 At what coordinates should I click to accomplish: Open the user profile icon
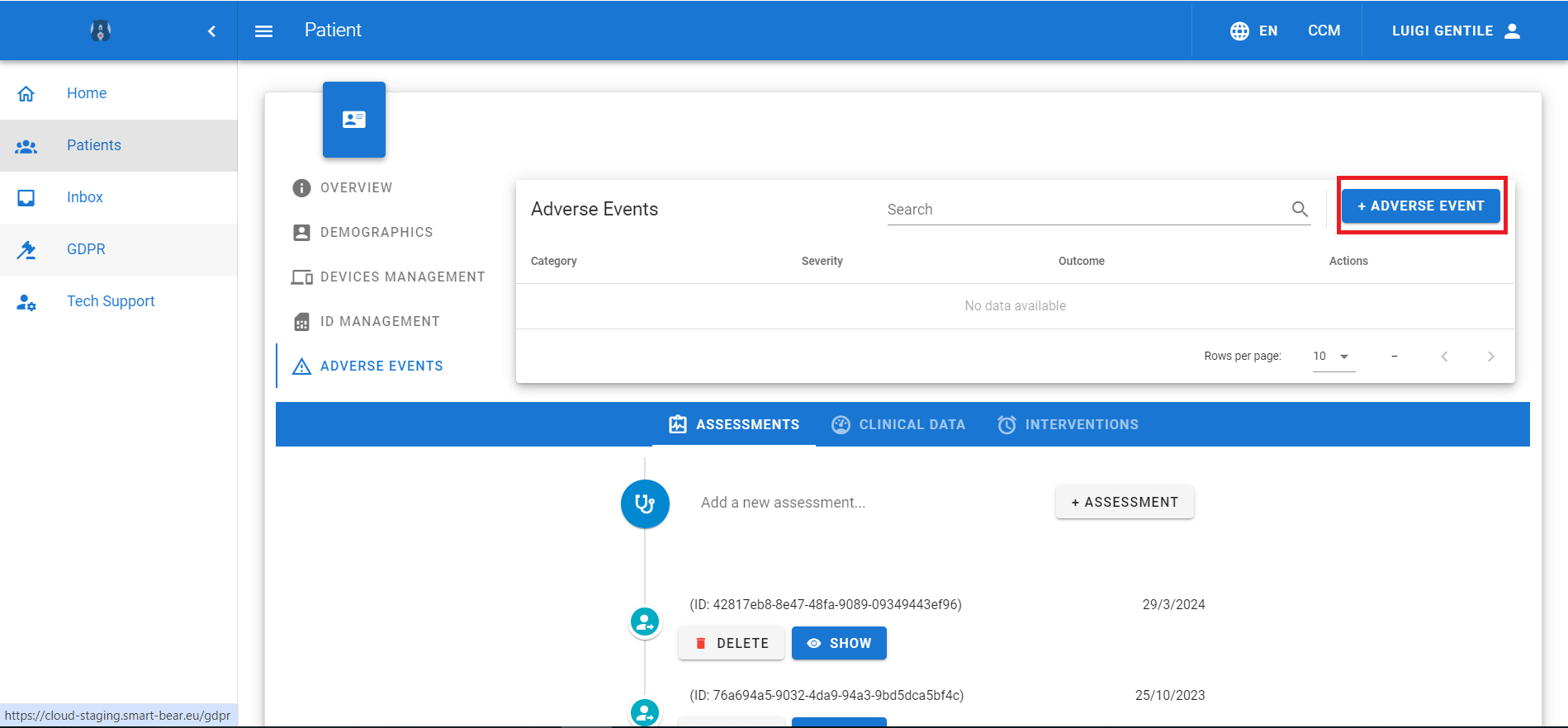click(1513, 31)
